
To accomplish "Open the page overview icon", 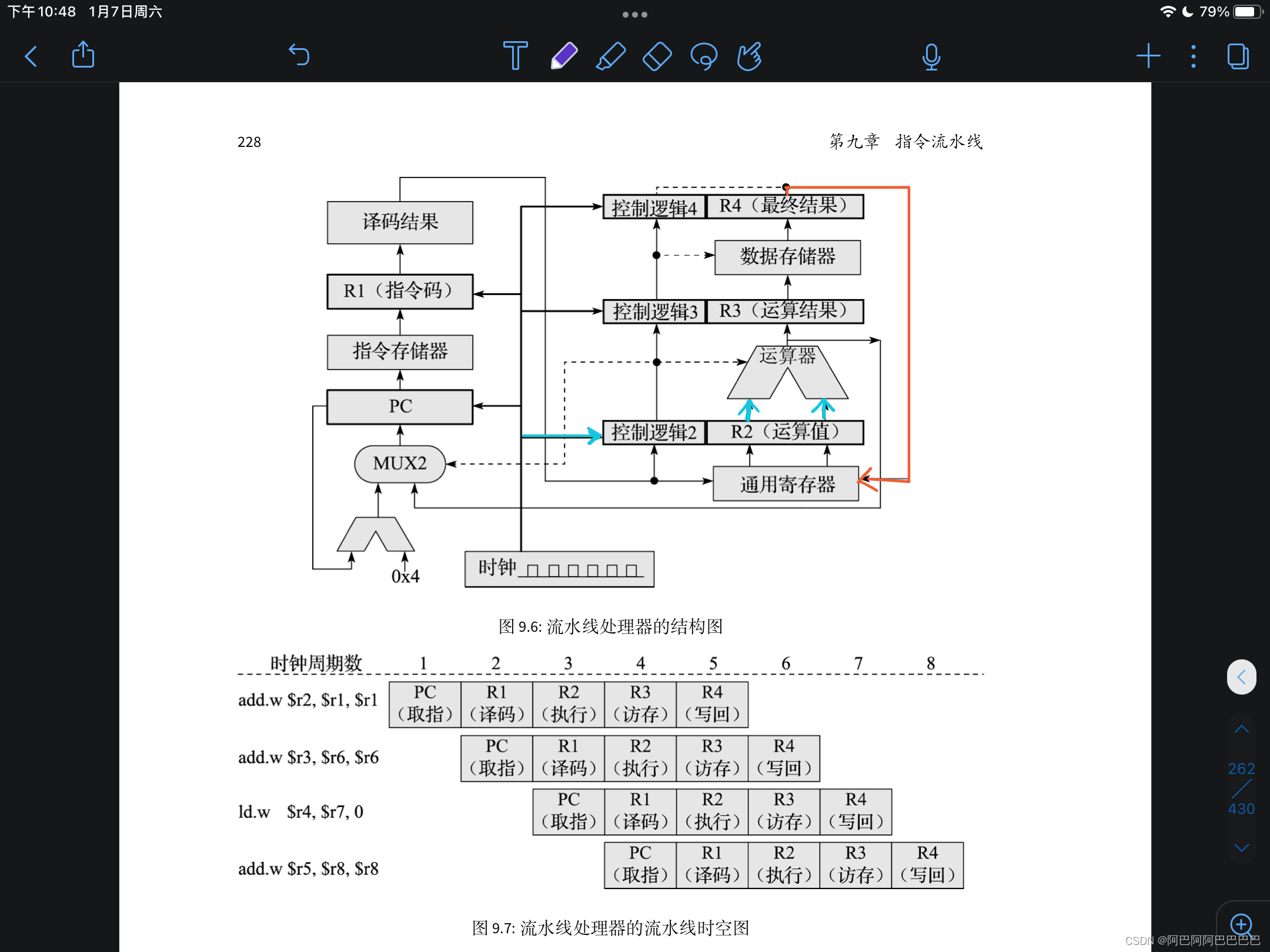I will pos(1238,56).
